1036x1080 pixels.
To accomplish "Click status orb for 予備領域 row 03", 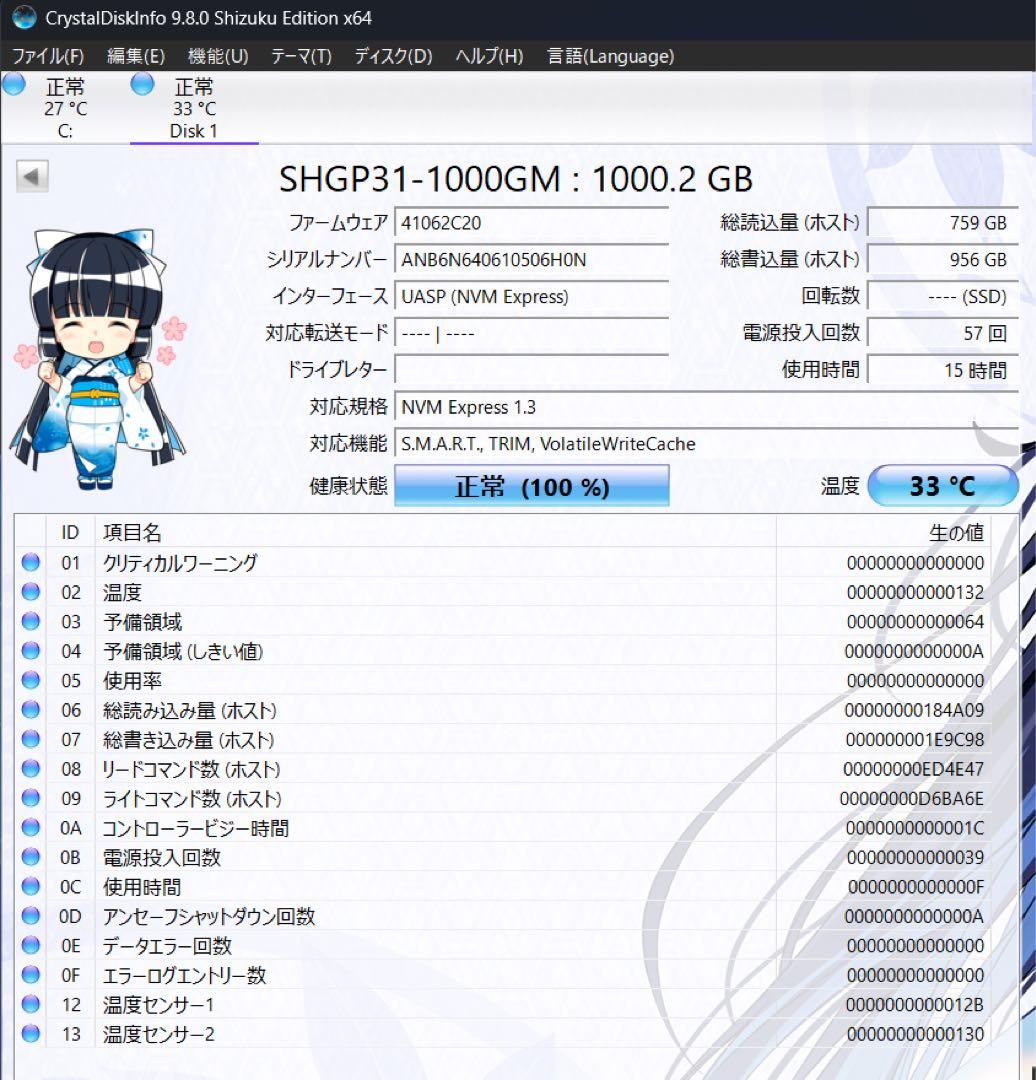I will pos(30,621).
